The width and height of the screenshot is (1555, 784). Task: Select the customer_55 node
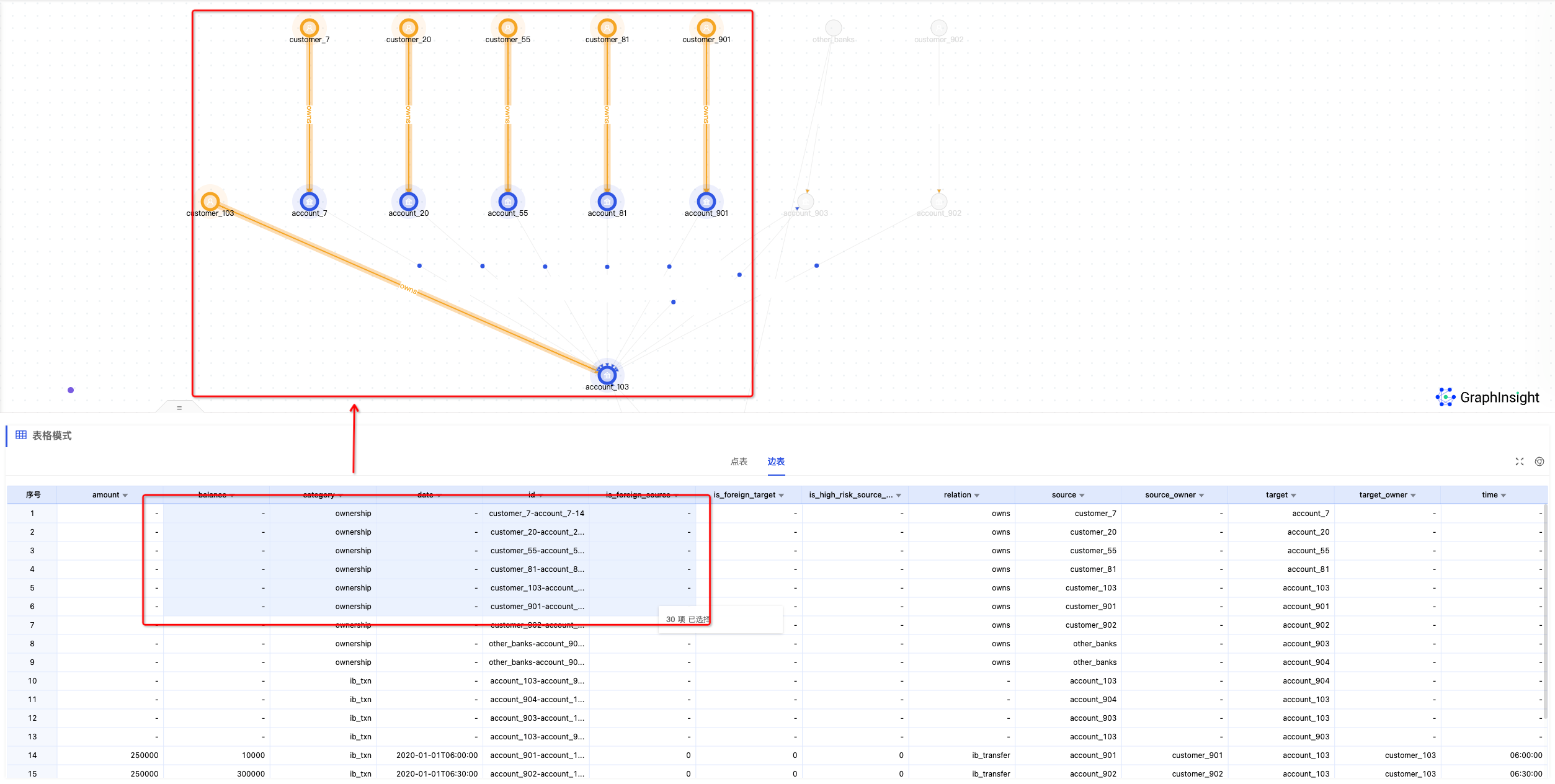pyautogui.click(x=507, y=28)
